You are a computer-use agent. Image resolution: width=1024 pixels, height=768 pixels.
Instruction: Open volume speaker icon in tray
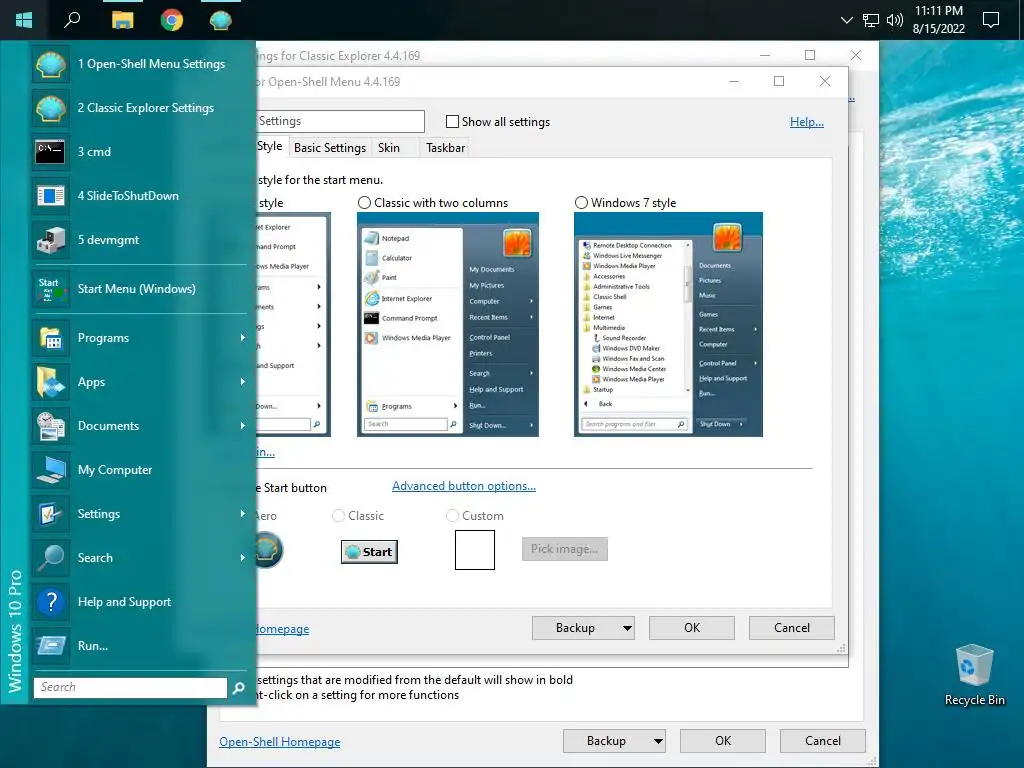[x=895, y=20]
